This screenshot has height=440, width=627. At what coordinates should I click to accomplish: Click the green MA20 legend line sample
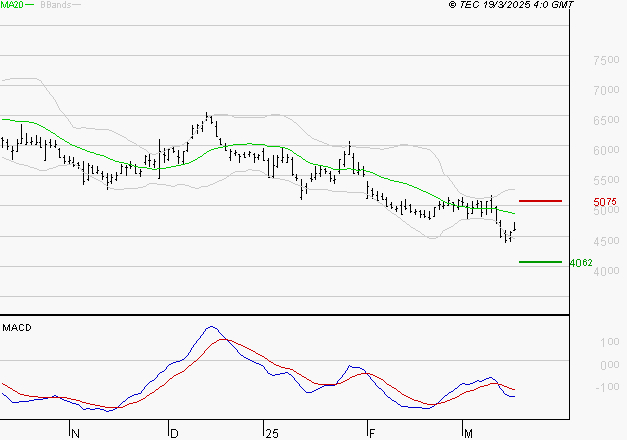coord(30,5)
